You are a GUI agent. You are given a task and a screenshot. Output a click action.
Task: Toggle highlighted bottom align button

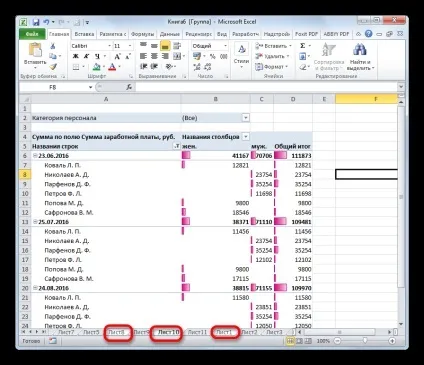tap(165, 46)
